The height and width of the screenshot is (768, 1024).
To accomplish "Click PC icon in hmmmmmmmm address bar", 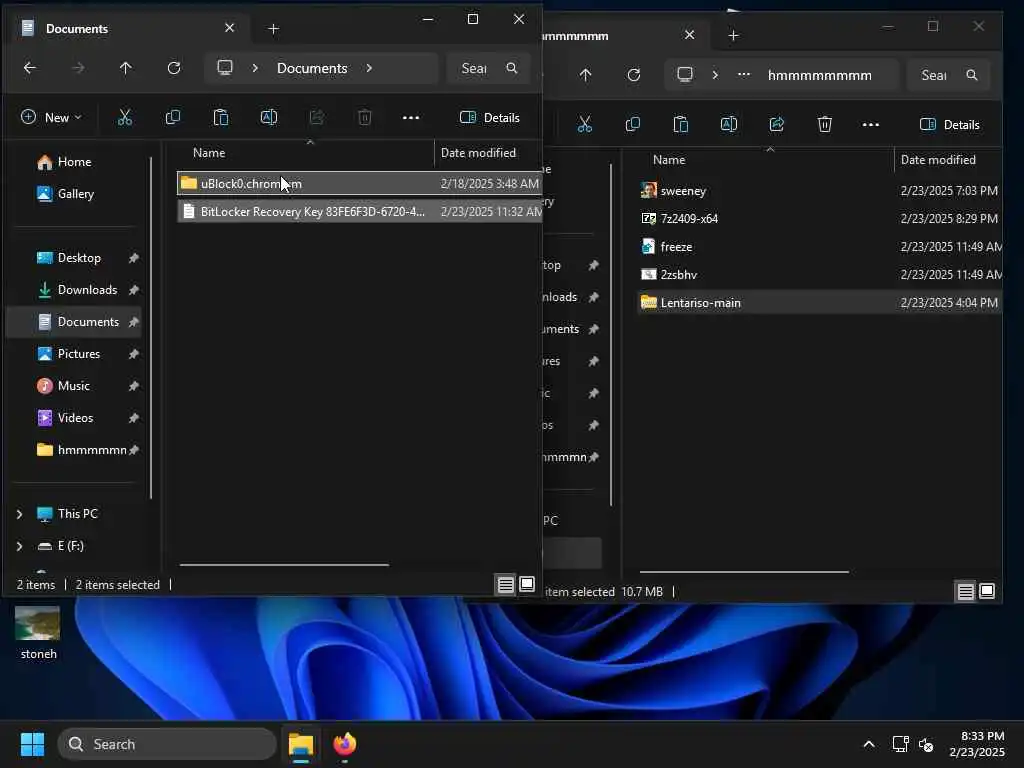I will 685,75.
